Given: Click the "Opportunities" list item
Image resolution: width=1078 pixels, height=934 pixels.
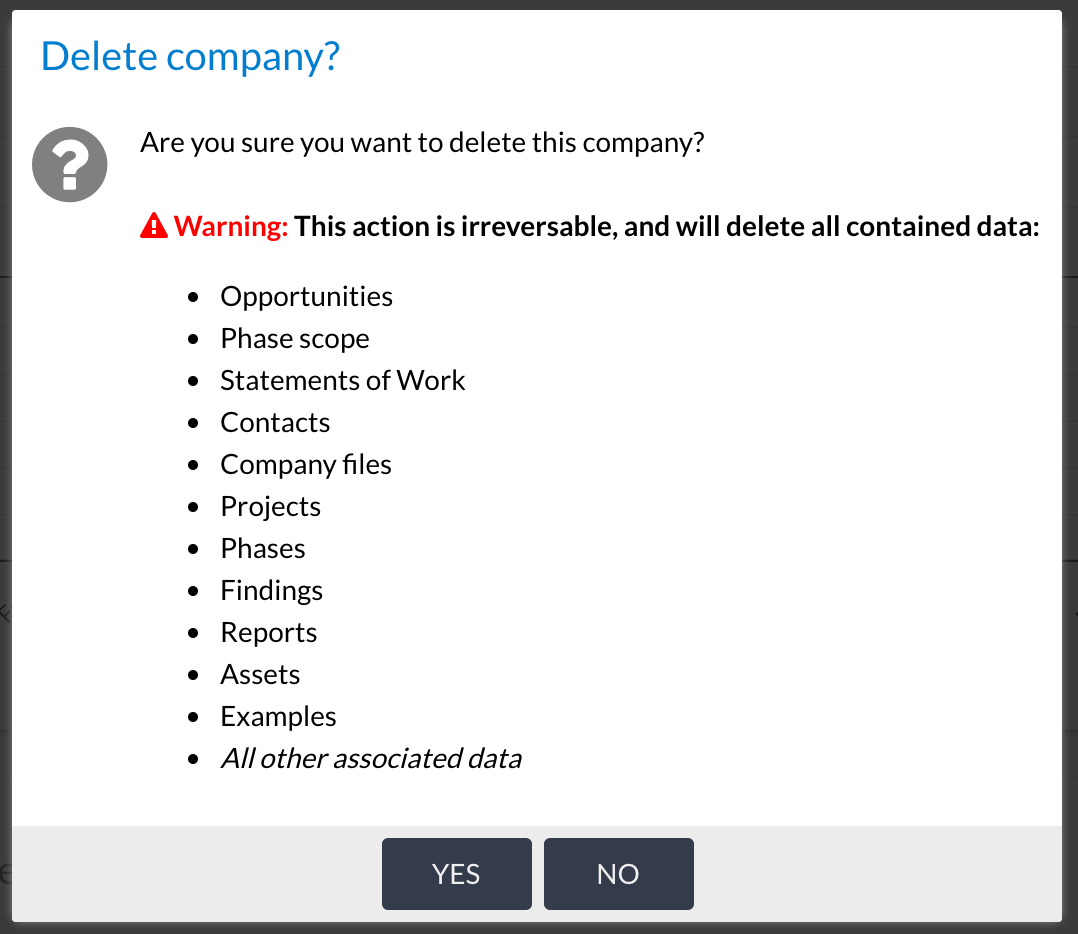Looking at the screenshot, I should pos(306,297).
